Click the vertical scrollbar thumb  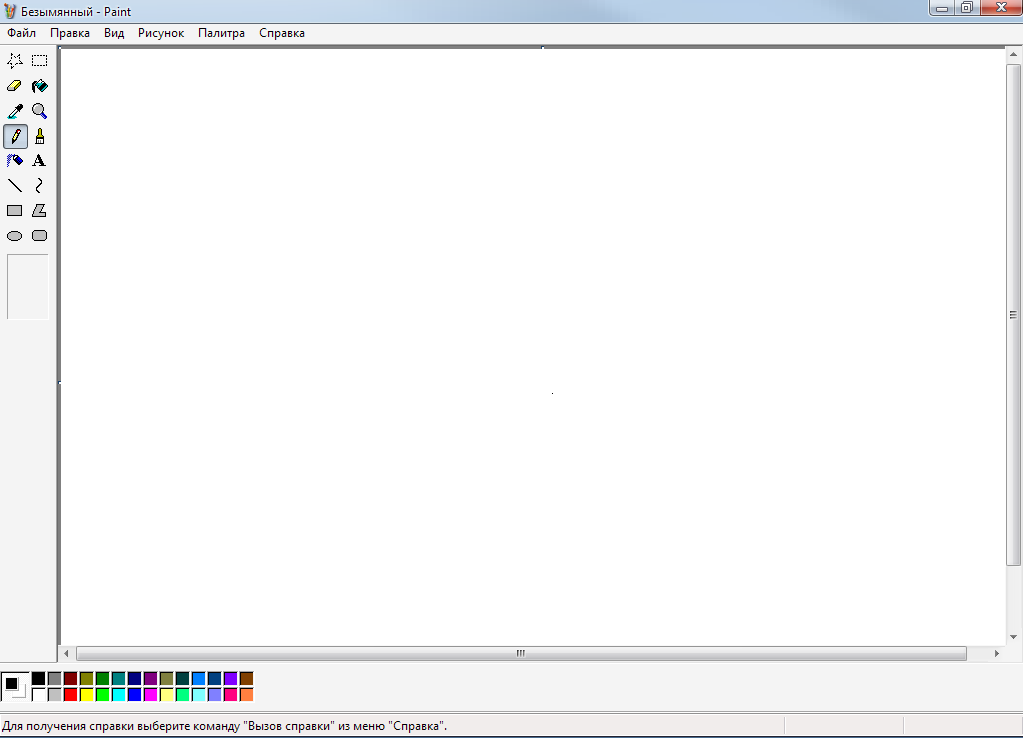[1013, 315]
